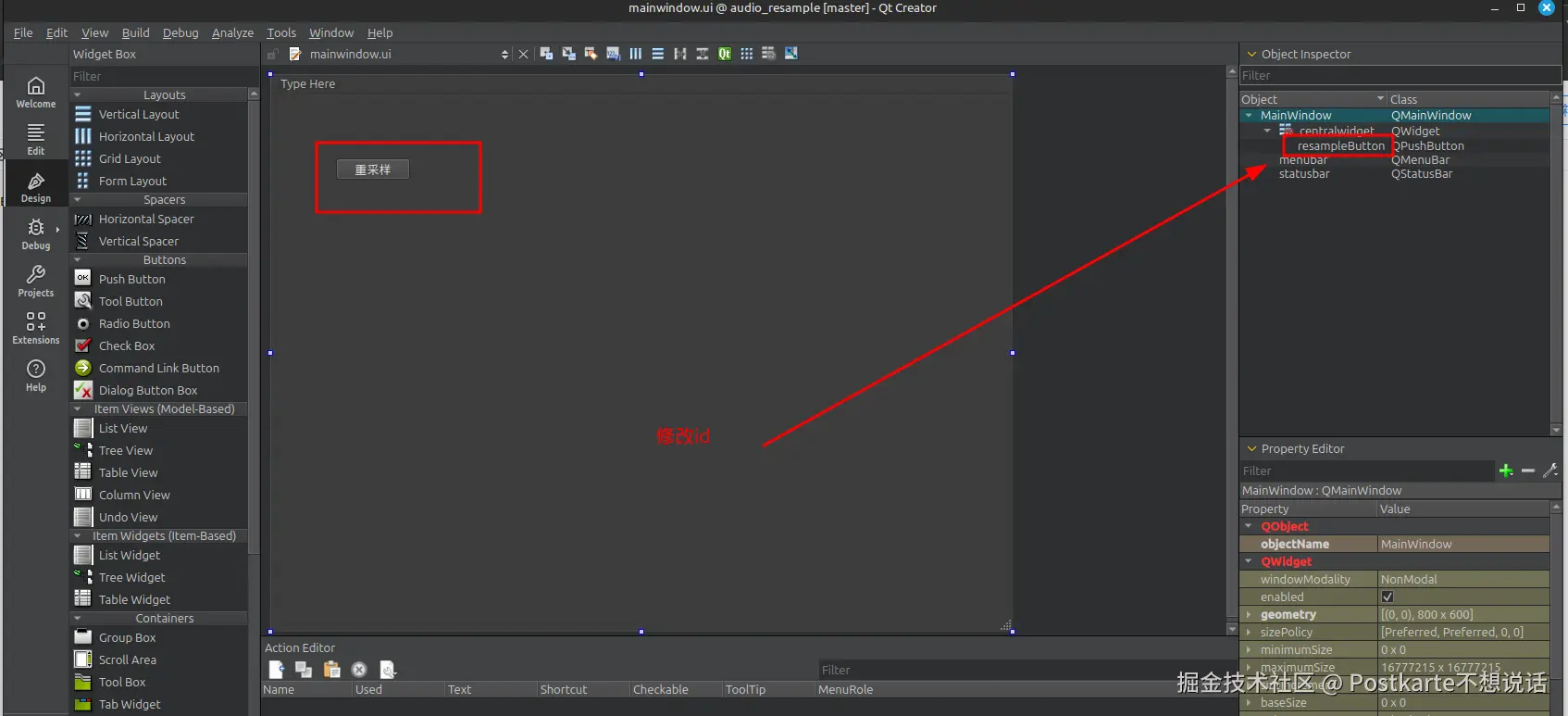The height and width of the screenshot is (716, 1568).
Task: Click the 重采样 push button on the form
Action: point(373,170)
